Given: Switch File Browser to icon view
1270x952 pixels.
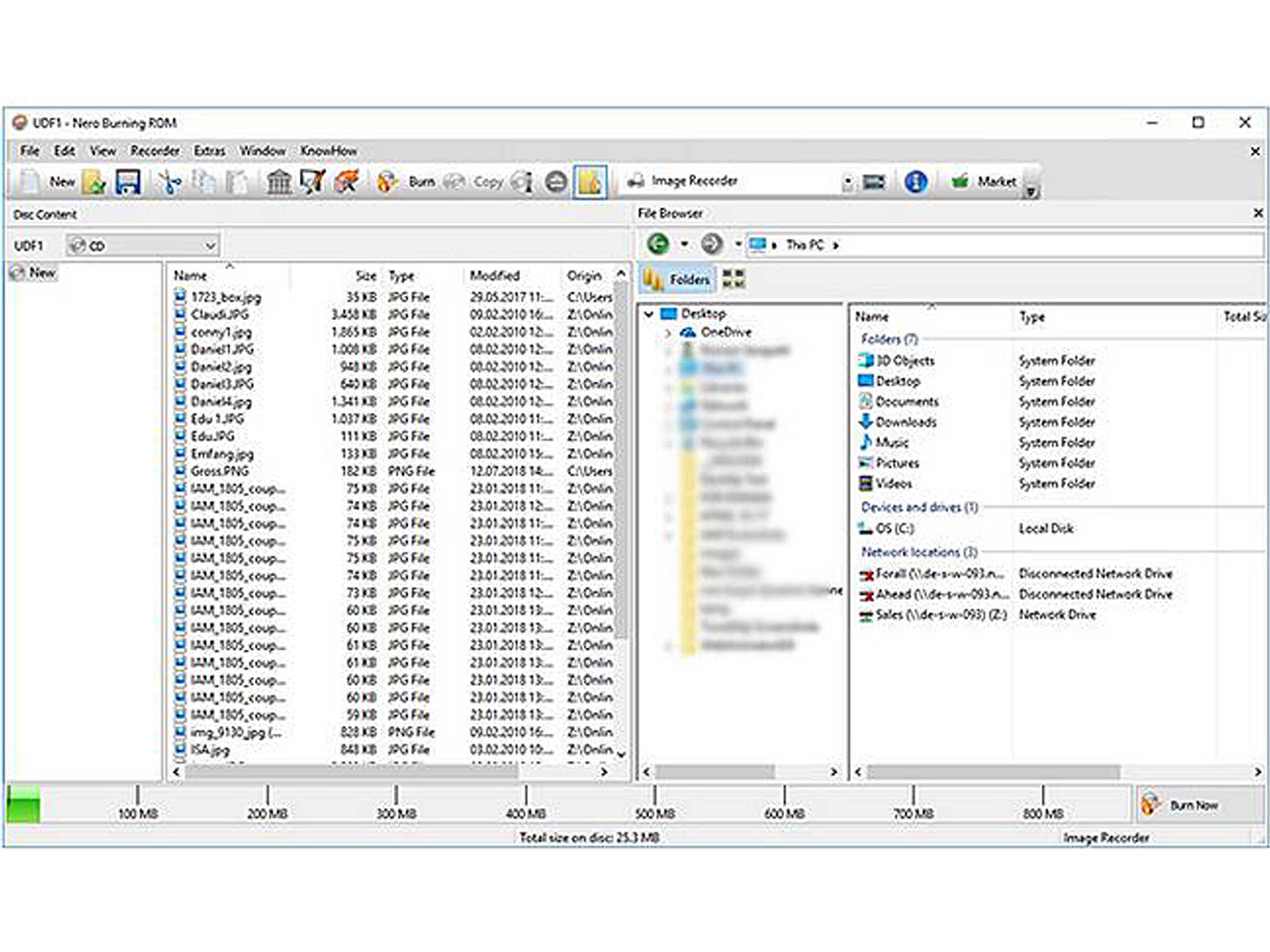Looking at the screenshot, I should pyautogui.click(x=733, y=280).
